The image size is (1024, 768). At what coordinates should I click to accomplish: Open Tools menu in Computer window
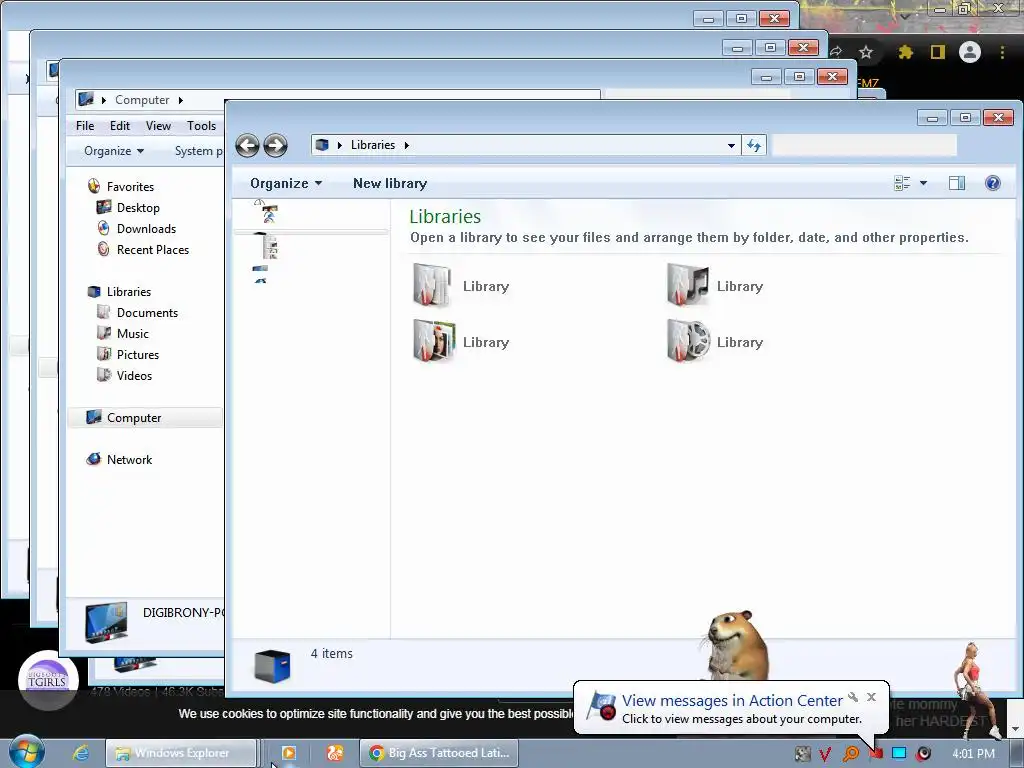click(201, 125)
